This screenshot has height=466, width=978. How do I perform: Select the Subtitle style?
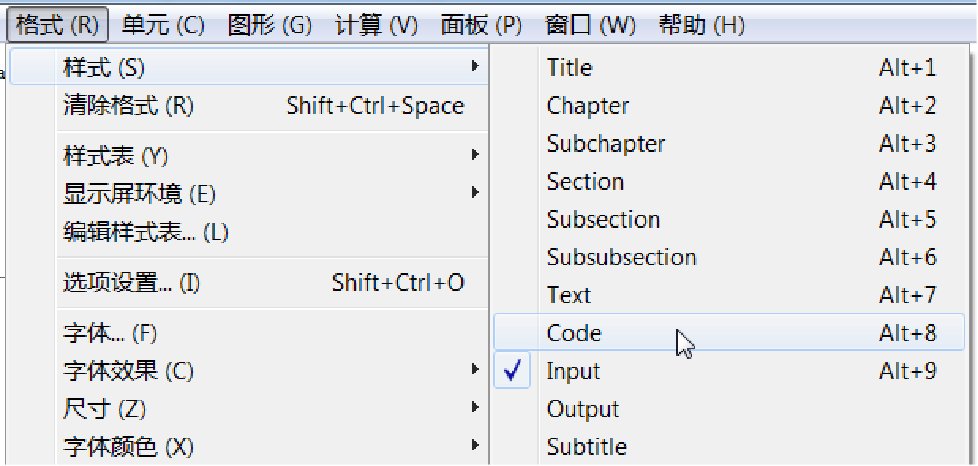(729, 447)
